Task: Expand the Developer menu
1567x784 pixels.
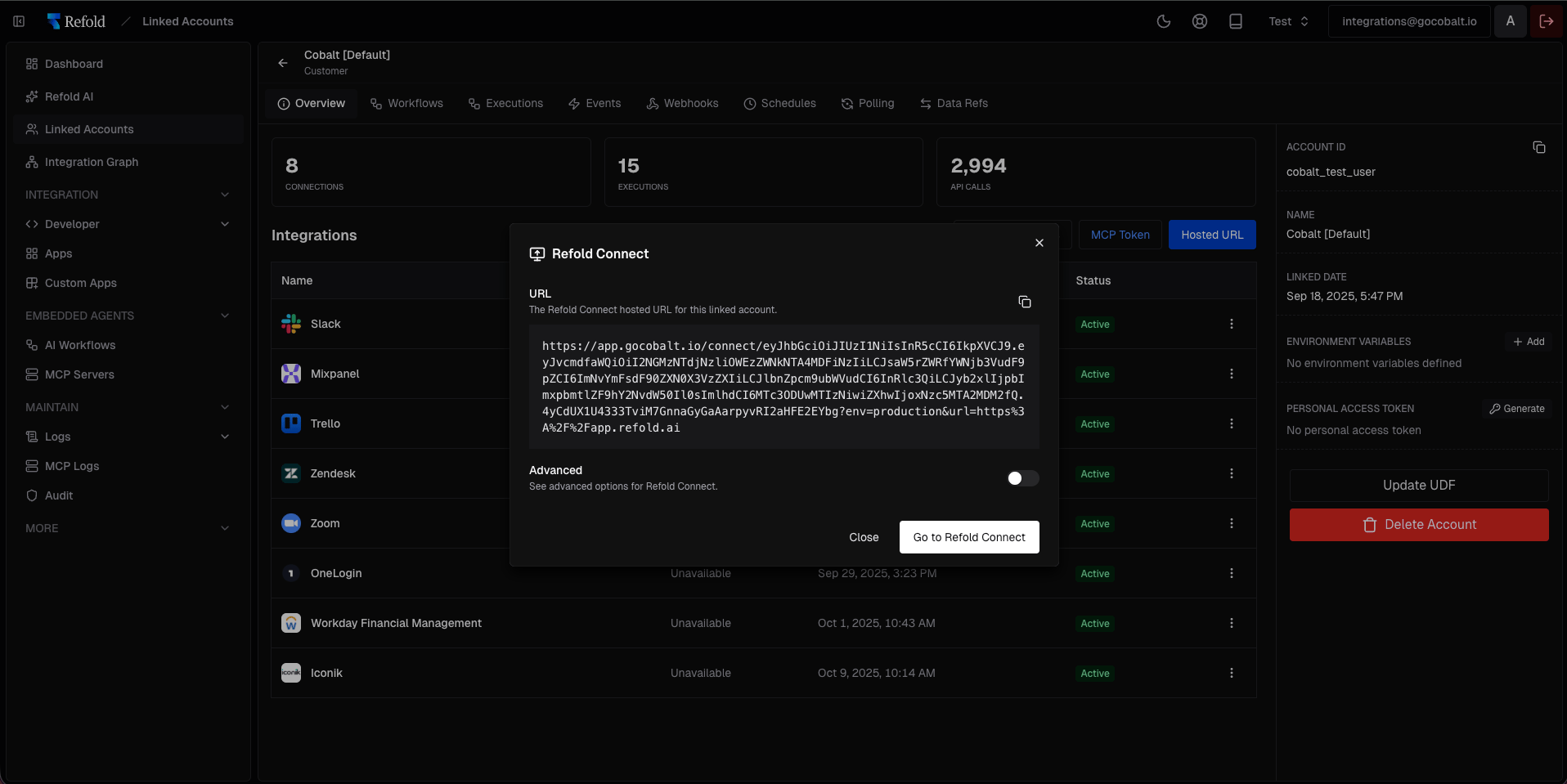Action: pos(225,224)
